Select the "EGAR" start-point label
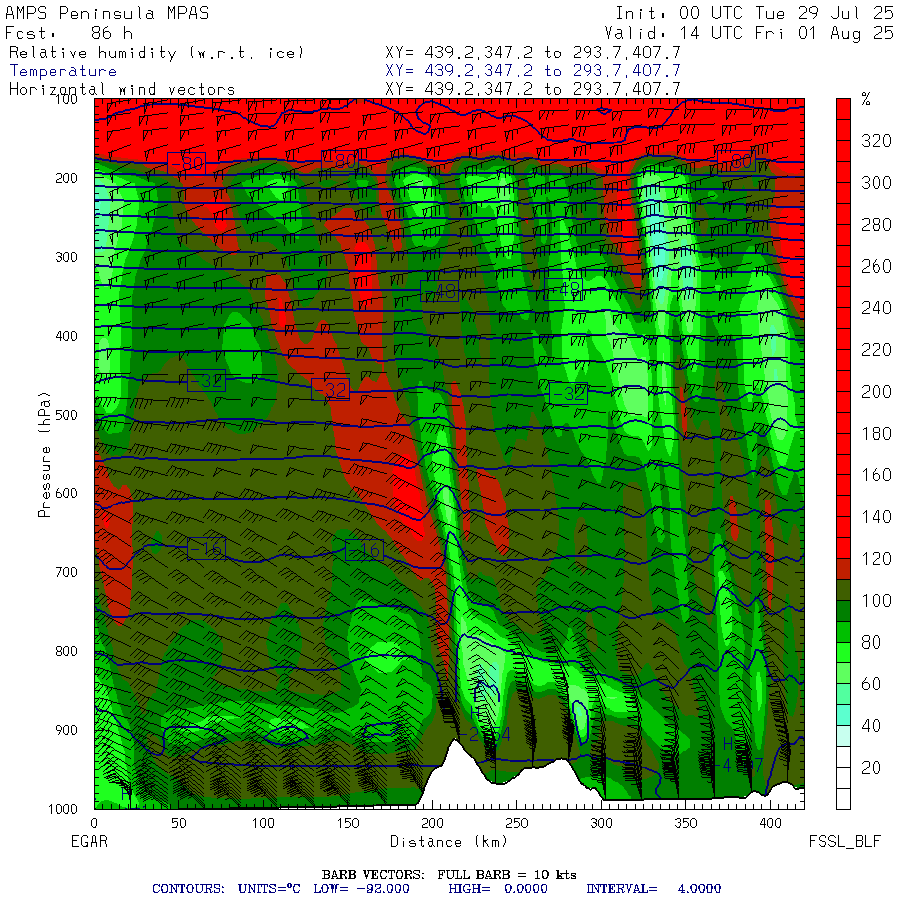Viewport: 900px width, 900px height. tap(90, 841)
